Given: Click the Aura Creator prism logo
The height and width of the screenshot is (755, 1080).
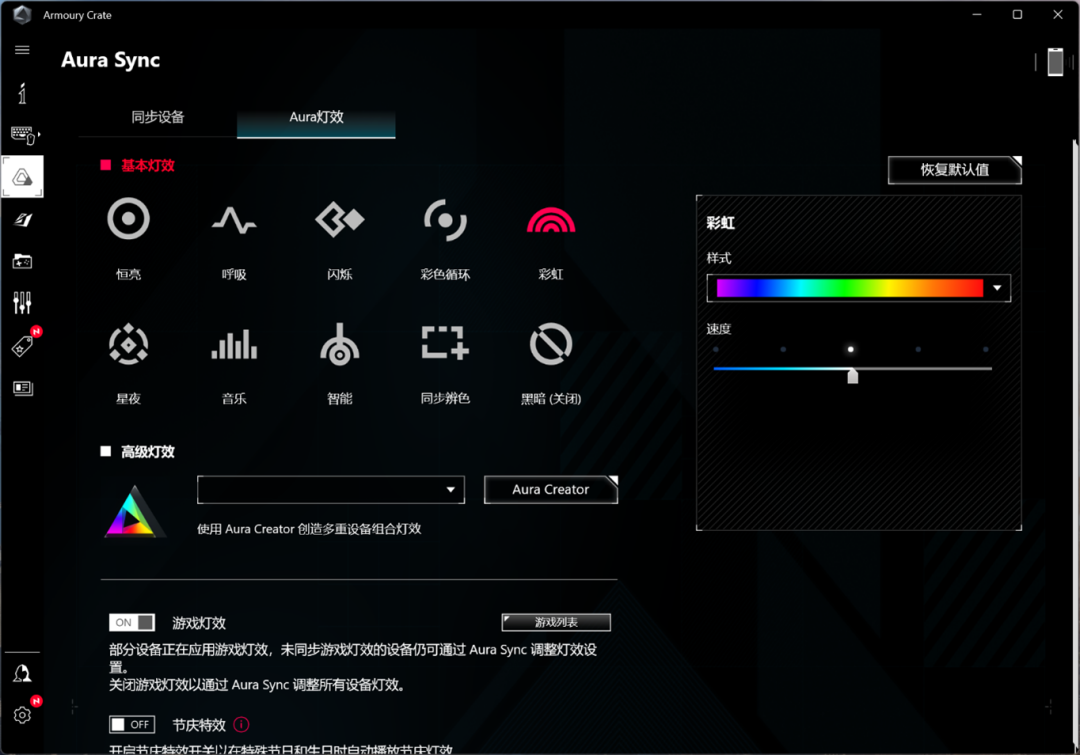Looking at the screenshot, I should [x=134, y=511].
